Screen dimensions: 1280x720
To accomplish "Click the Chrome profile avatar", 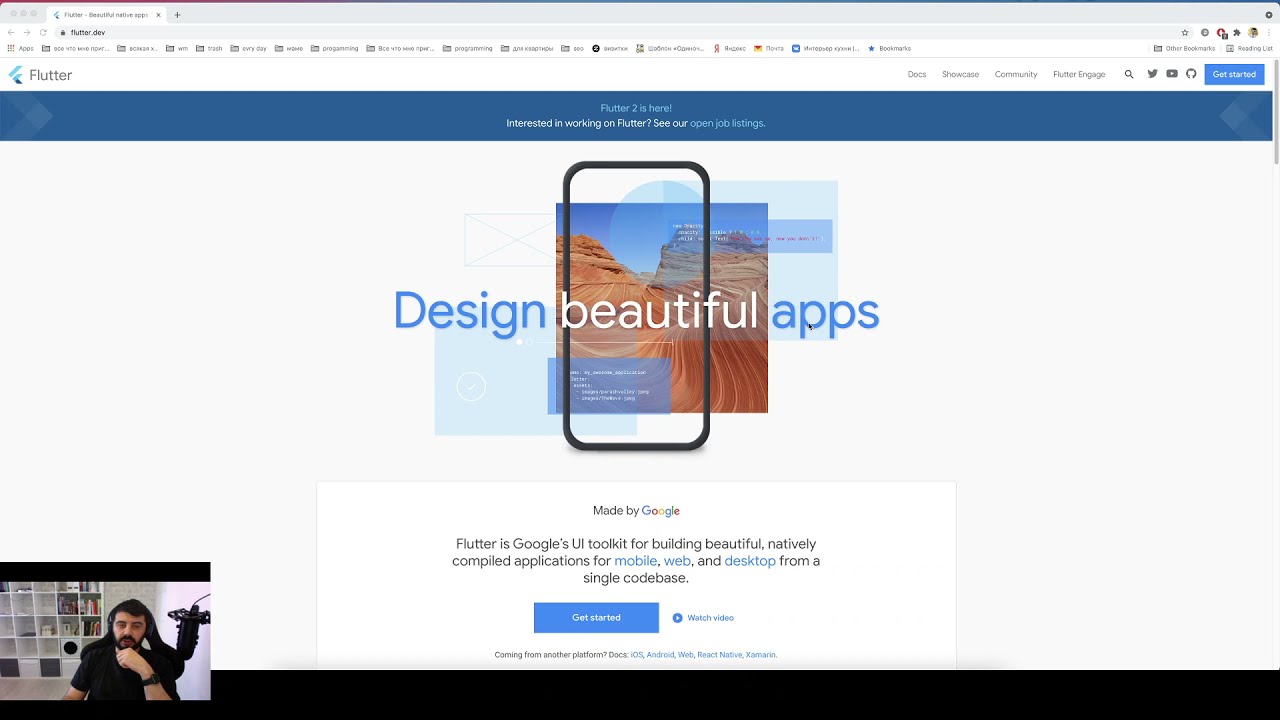I will 1253,32.
